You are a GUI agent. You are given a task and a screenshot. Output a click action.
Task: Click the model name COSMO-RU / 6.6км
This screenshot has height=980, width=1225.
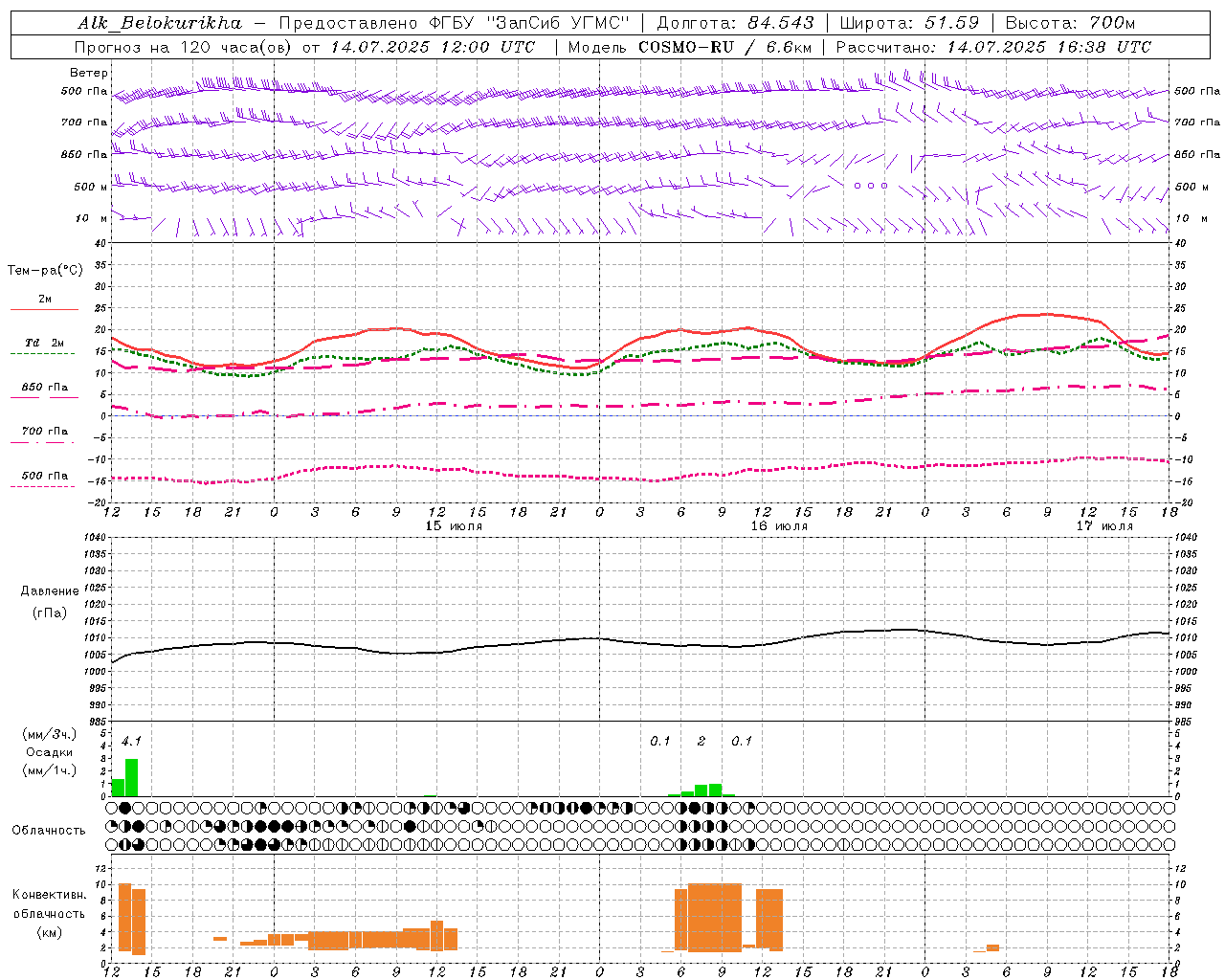pos(724,47)
